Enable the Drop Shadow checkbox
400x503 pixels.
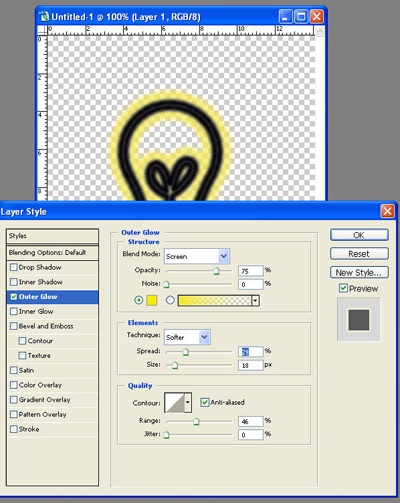point(14,267)
